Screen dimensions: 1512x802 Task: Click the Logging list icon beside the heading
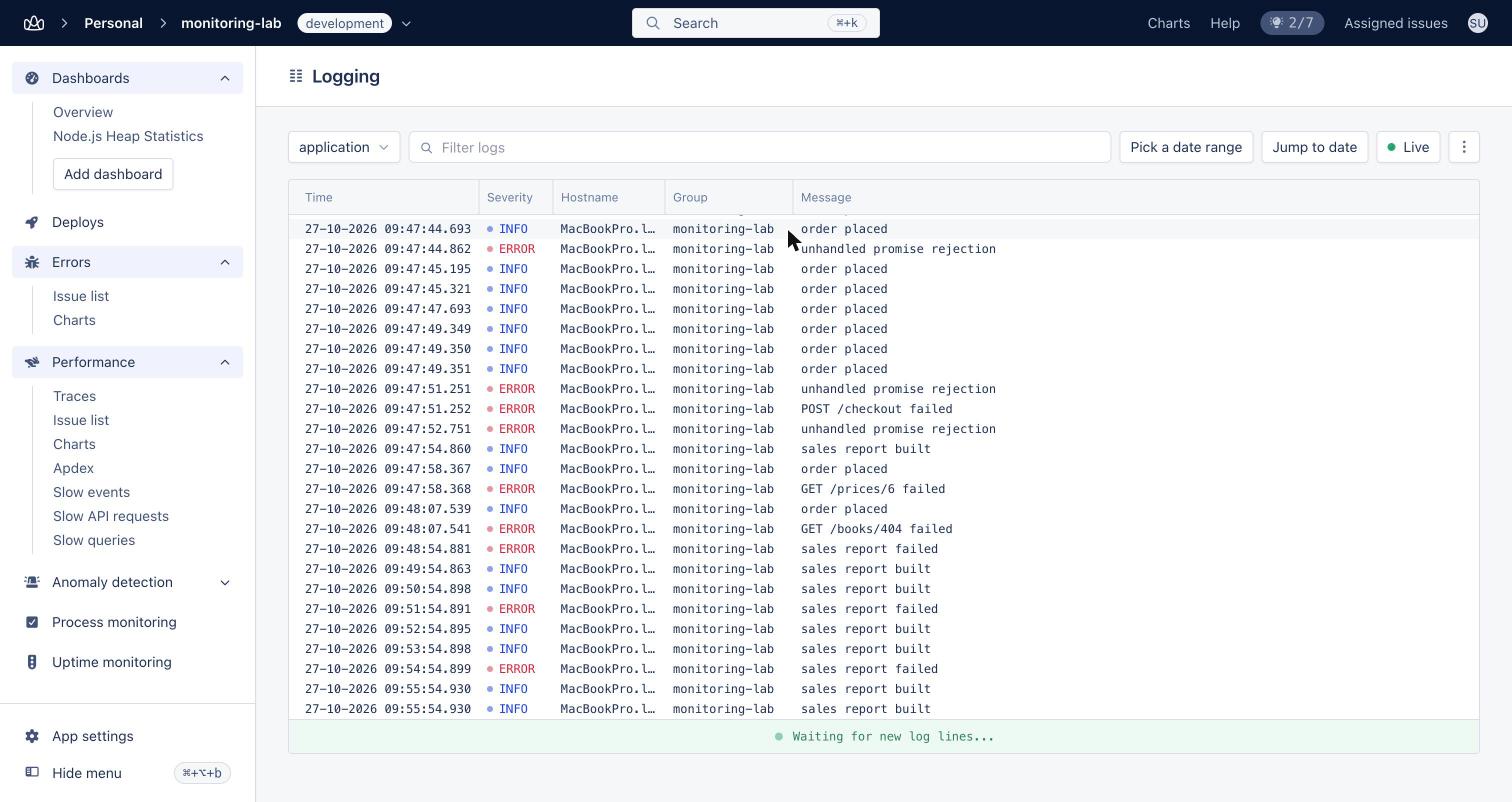[296, 76]
